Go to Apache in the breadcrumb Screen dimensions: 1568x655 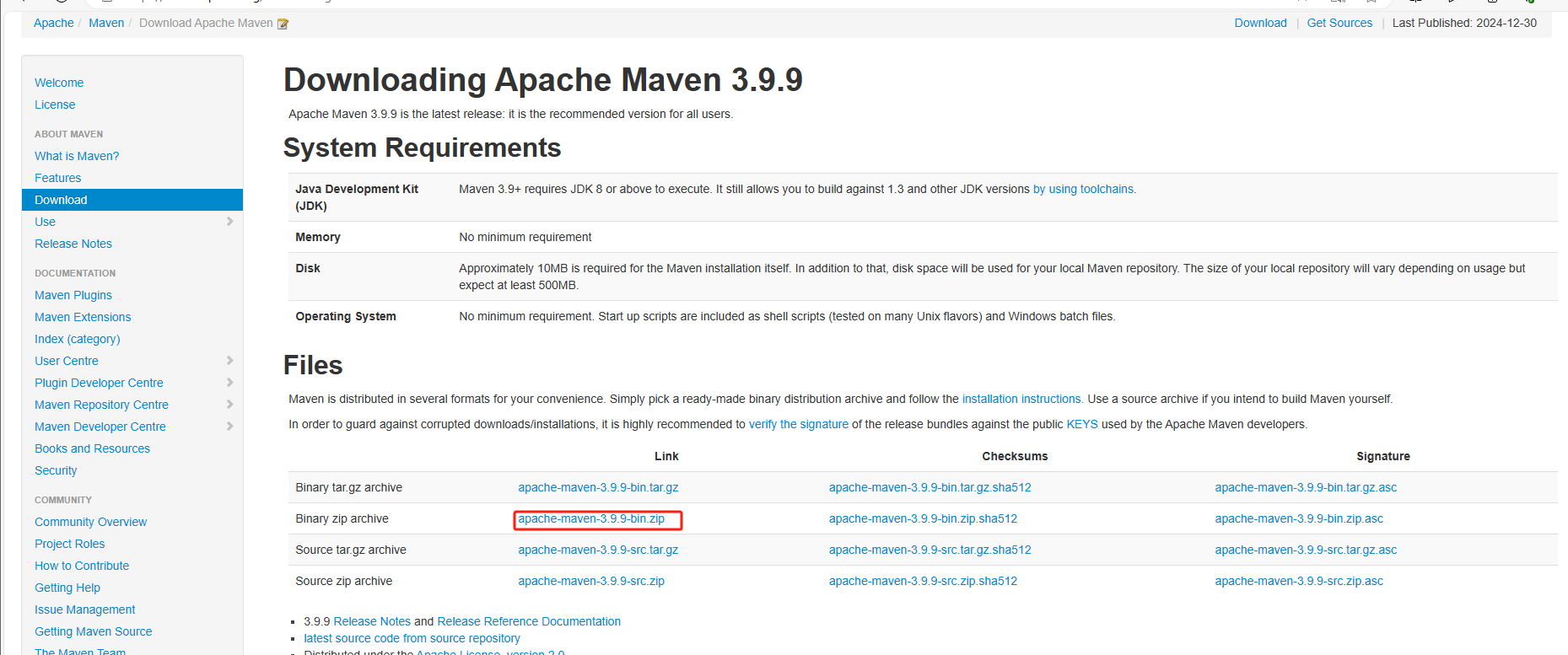54,23
